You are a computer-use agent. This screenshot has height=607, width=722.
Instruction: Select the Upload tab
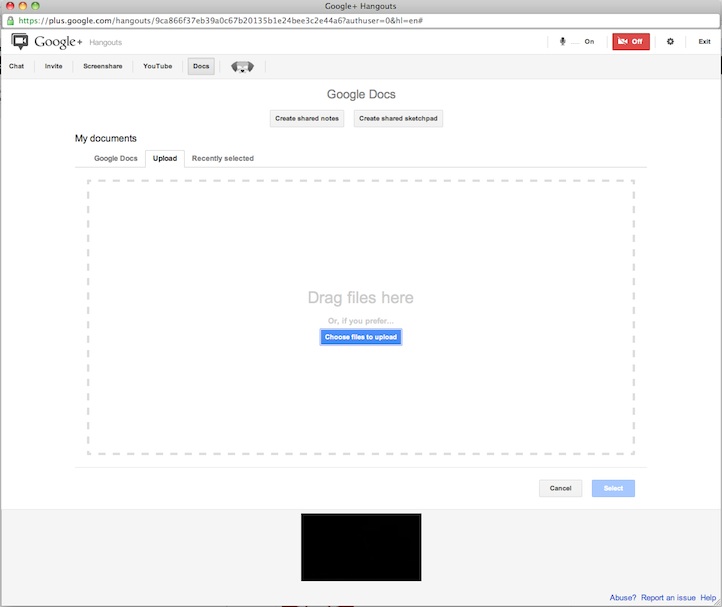coord(165,158)
